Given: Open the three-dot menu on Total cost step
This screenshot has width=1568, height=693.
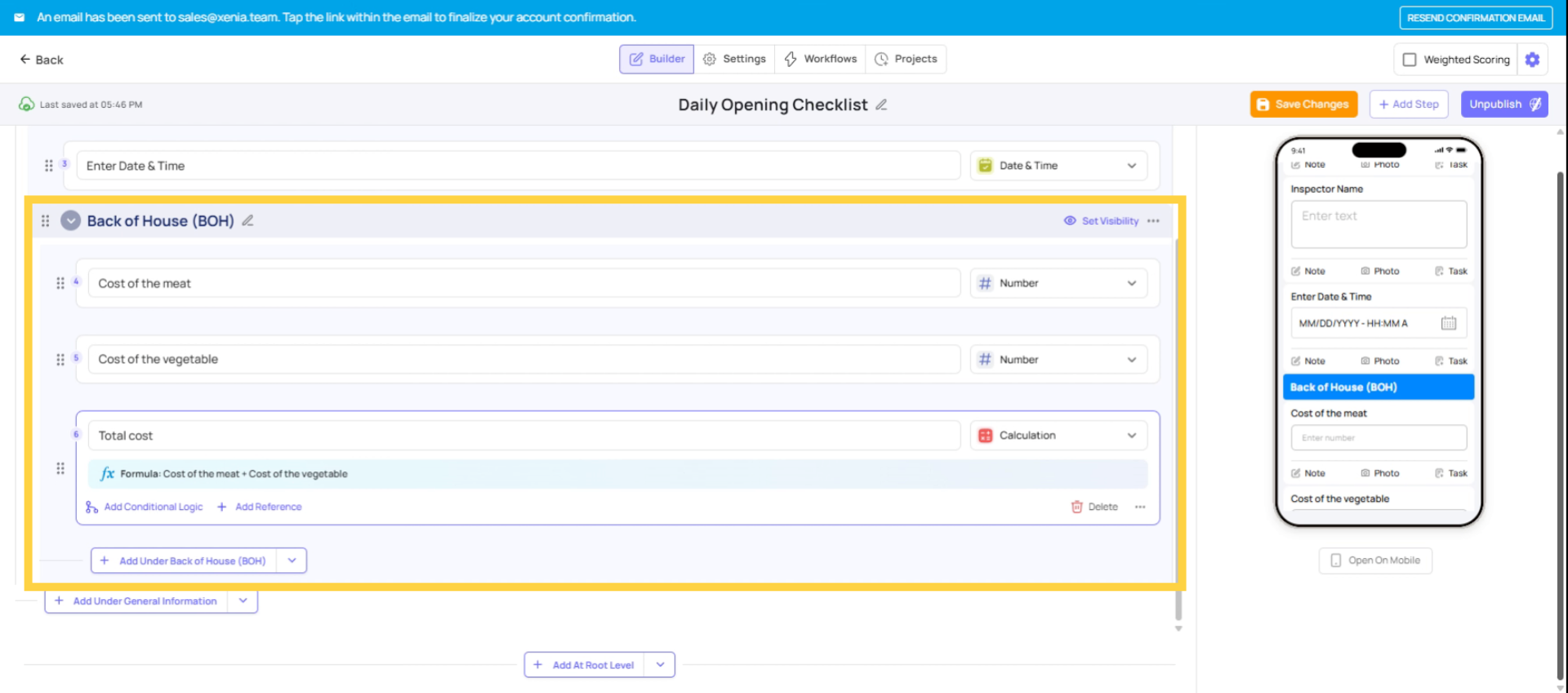Looking at the screenshot, I should [x=1140, y=507].
